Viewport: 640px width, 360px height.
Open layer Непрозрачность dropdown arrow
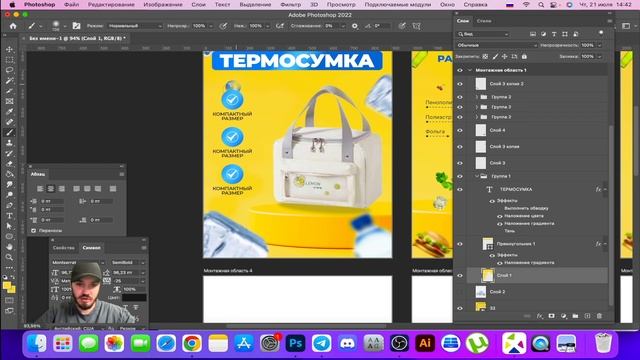pos(600,45)
